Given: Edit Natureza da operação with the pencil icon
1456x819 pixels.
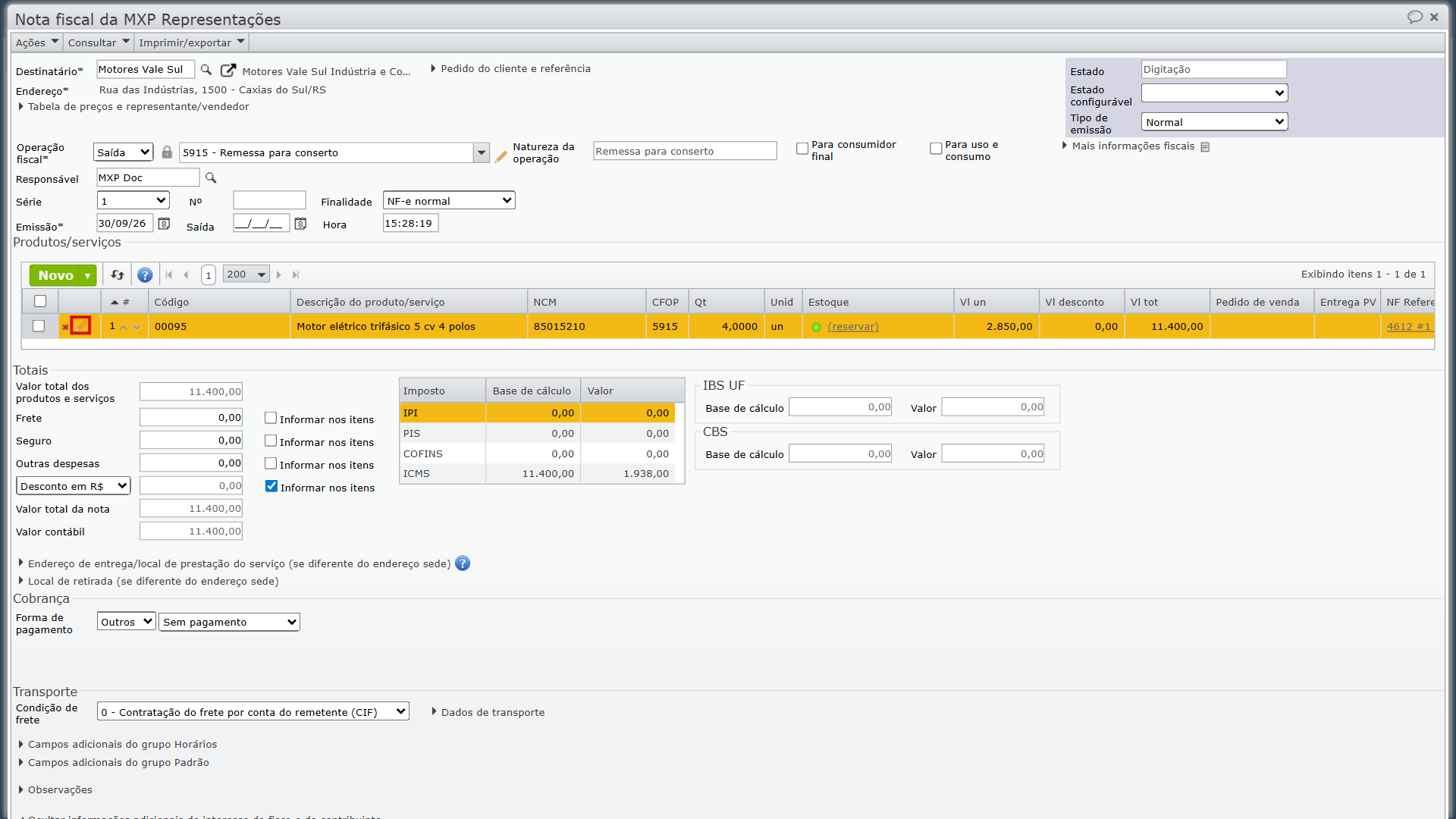Looking at the screenshot, I should point(500,156).
